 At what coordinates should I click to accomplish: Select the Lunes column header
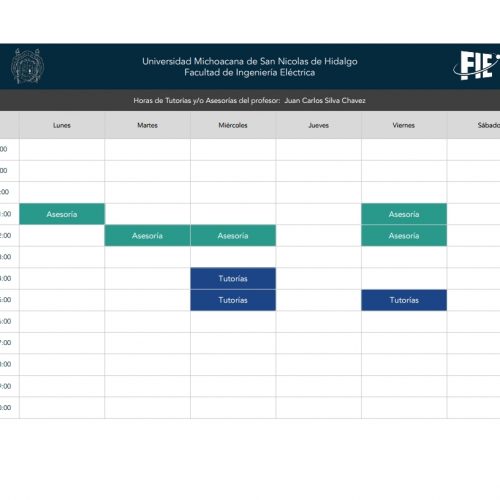click(62, 125)
